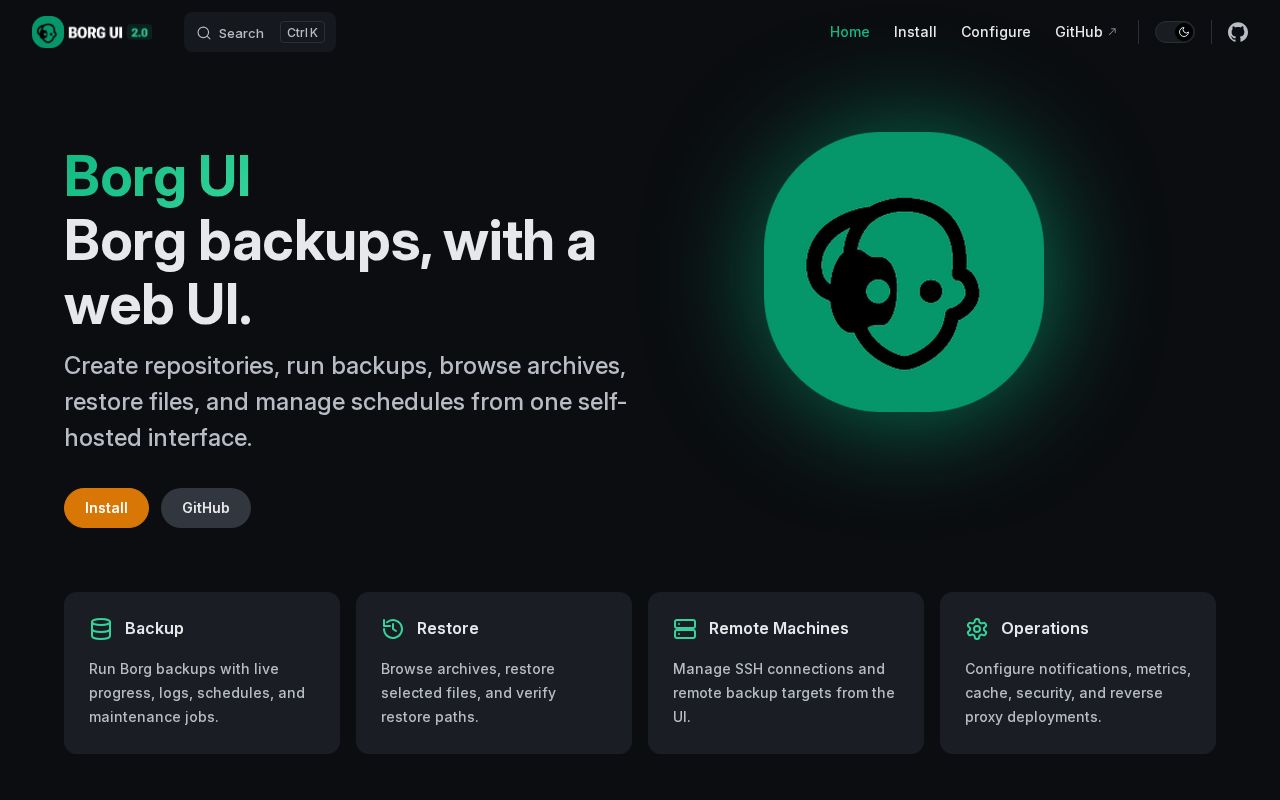
Task: Select the Operations card title
Action: [1045, 628]
